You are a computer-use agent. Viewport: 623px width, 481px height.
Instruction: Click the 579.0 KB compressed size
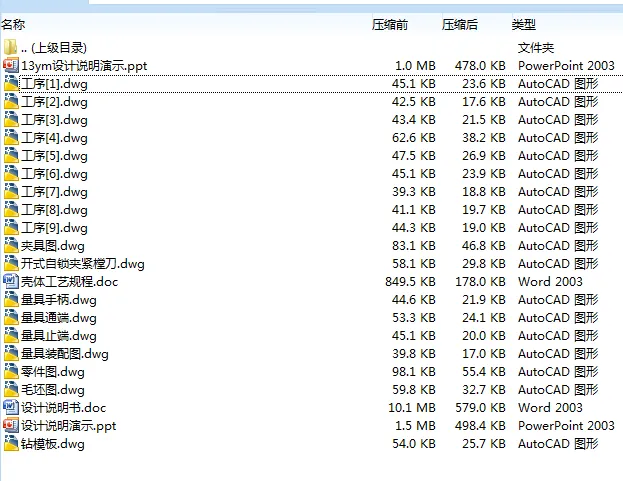480,408
